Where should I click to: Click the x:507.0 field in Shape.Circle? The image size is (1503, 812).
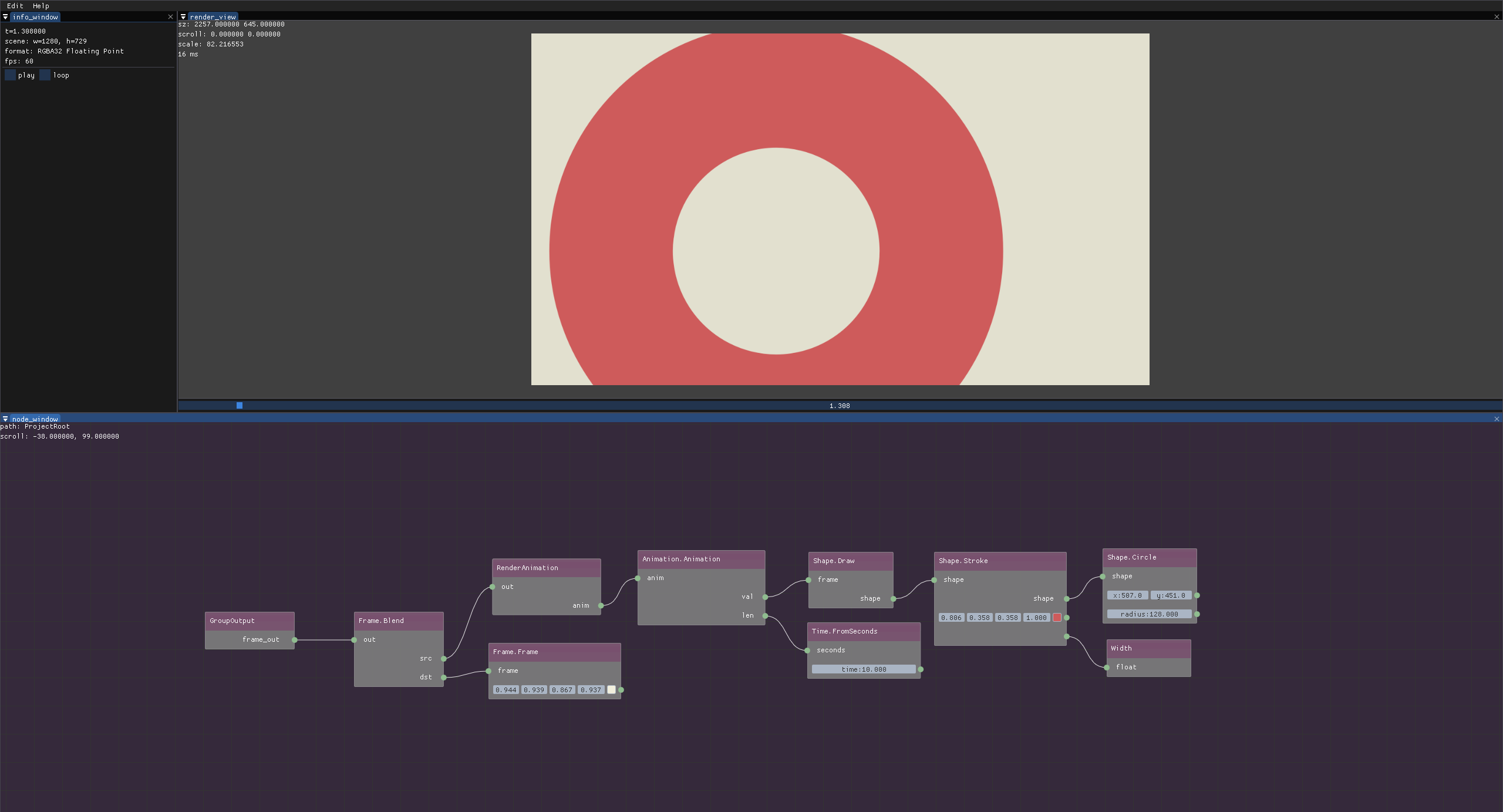1127,595
